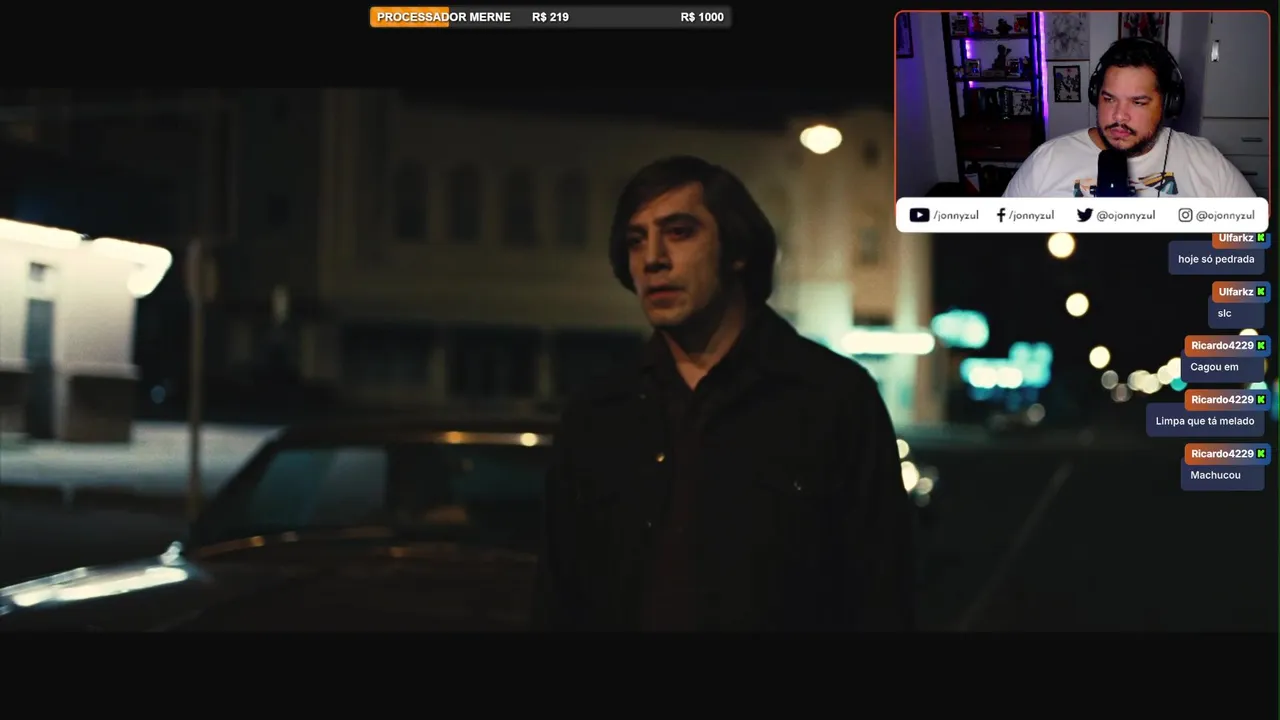
Task: Click the badge beside Ricardo4229 above "Cagou em"
Action: tap(1261, 346)
